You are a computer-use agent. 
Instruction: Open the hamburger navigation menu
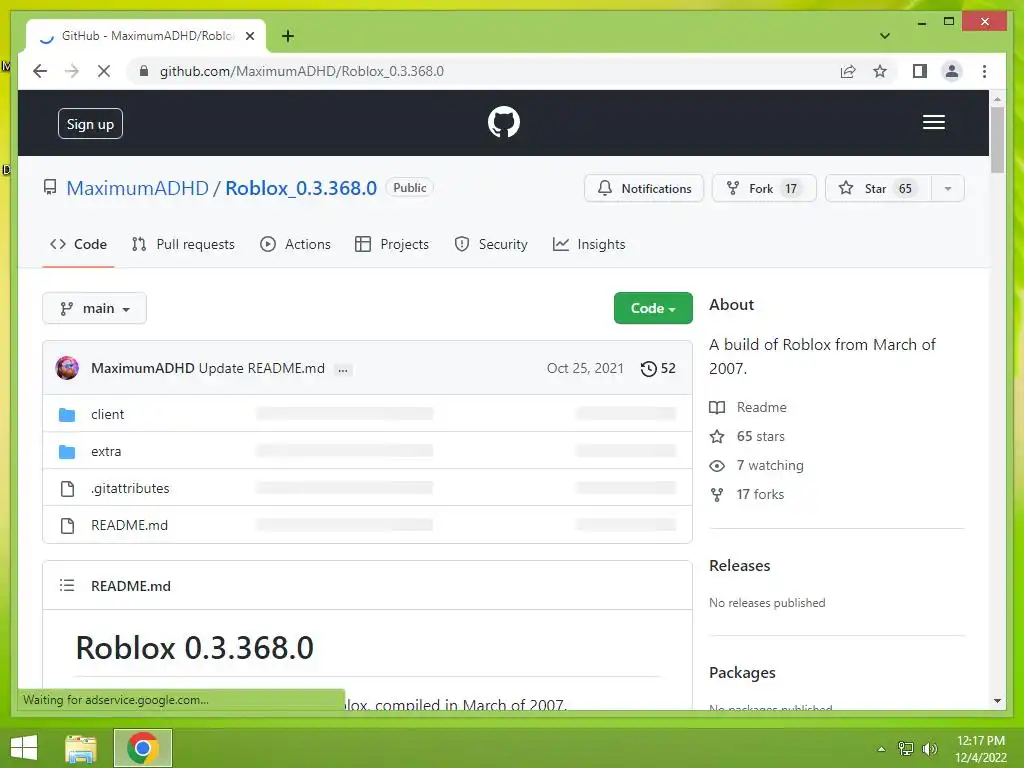(x=933, y=122)
